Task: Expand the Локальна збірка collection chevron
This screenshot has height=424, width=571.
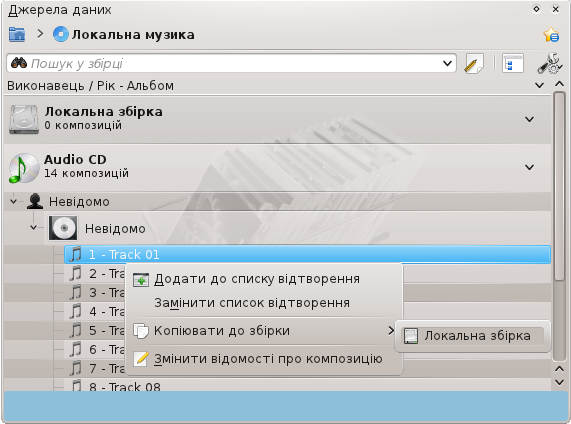Action: click(x=529, y=119)
